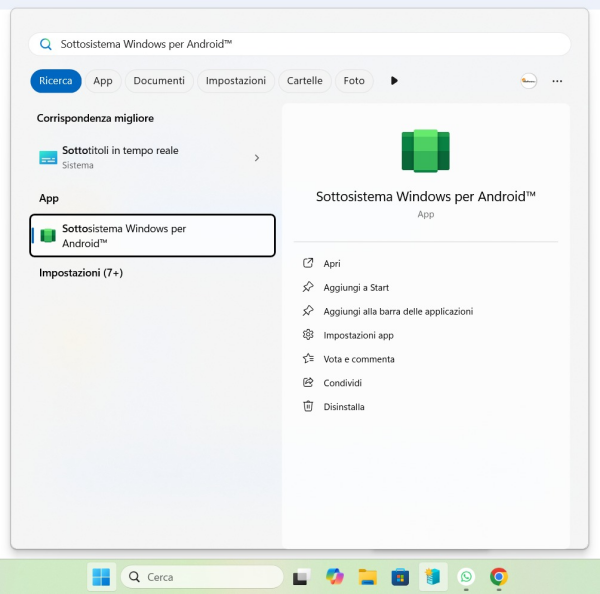Click the Vota e commenta star icon
Screen dimensions: 600x594
click(x=308, y=359)
